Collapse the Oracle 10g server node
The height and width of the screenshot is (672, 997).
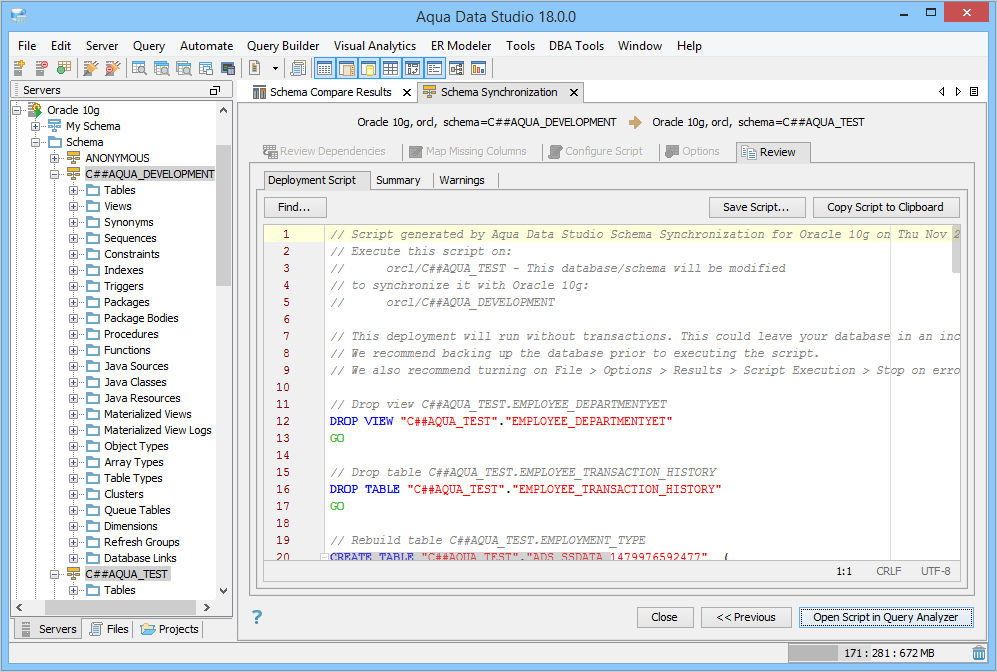(x=17, y=110)
